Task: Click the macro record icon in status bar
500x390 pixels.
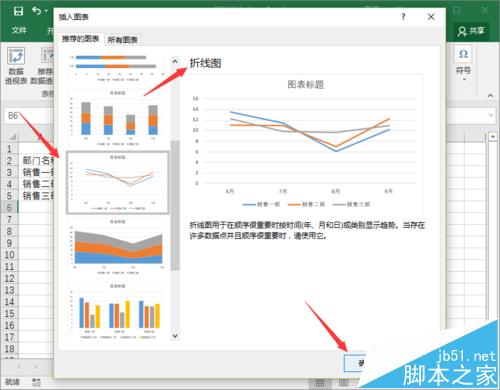Action: 36,382
